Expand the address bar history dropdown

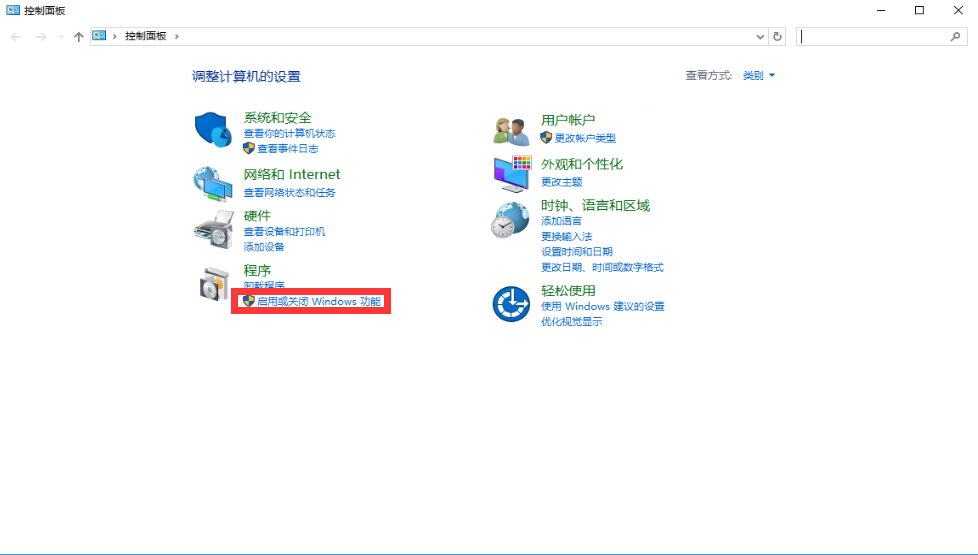click(x=760, y=37)
